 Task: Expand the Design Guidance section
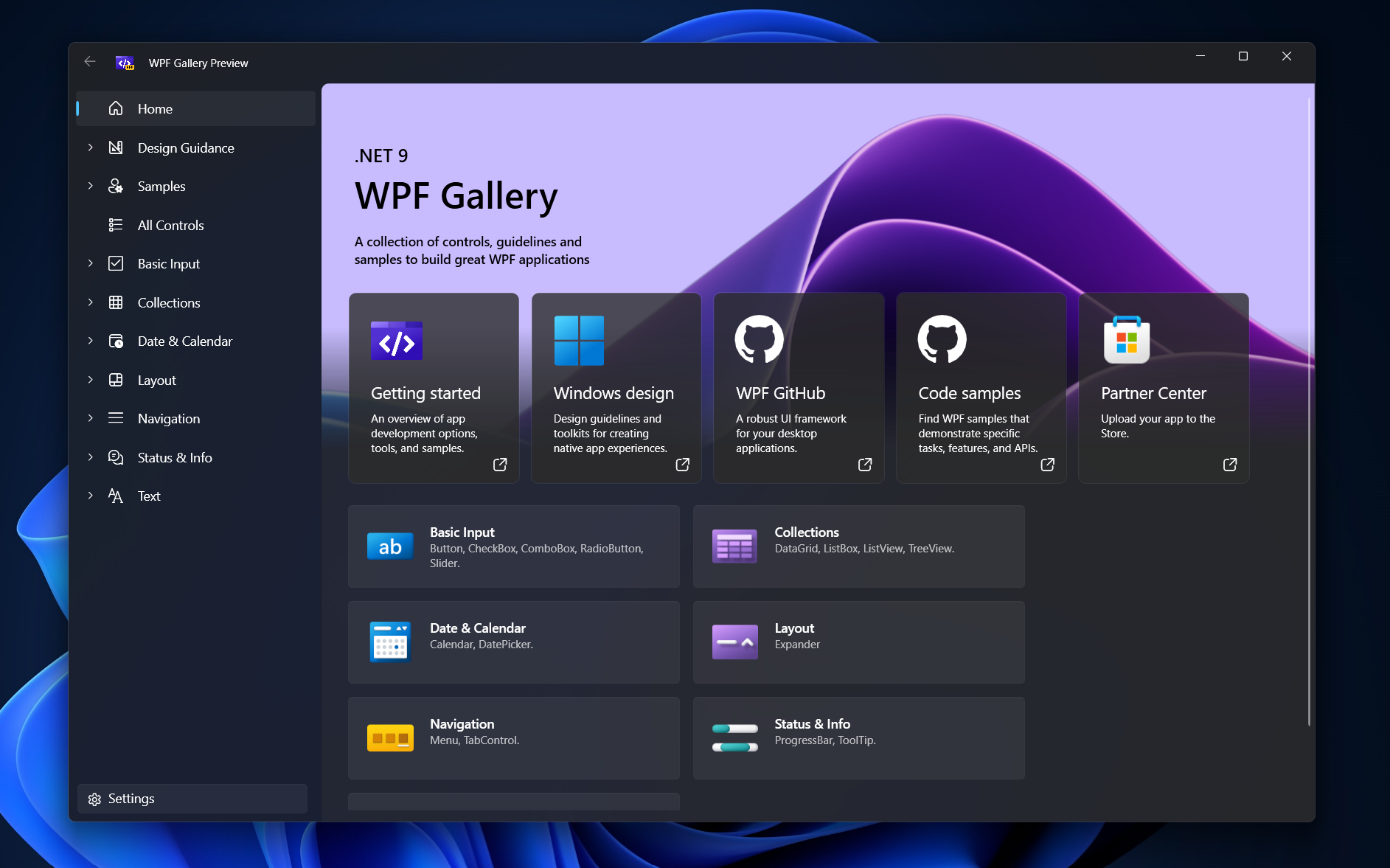pos(90,147)
